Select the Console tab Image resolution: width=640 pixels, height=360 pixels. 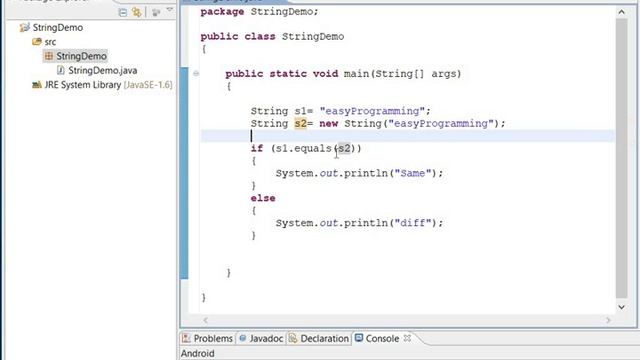point(382,338)
